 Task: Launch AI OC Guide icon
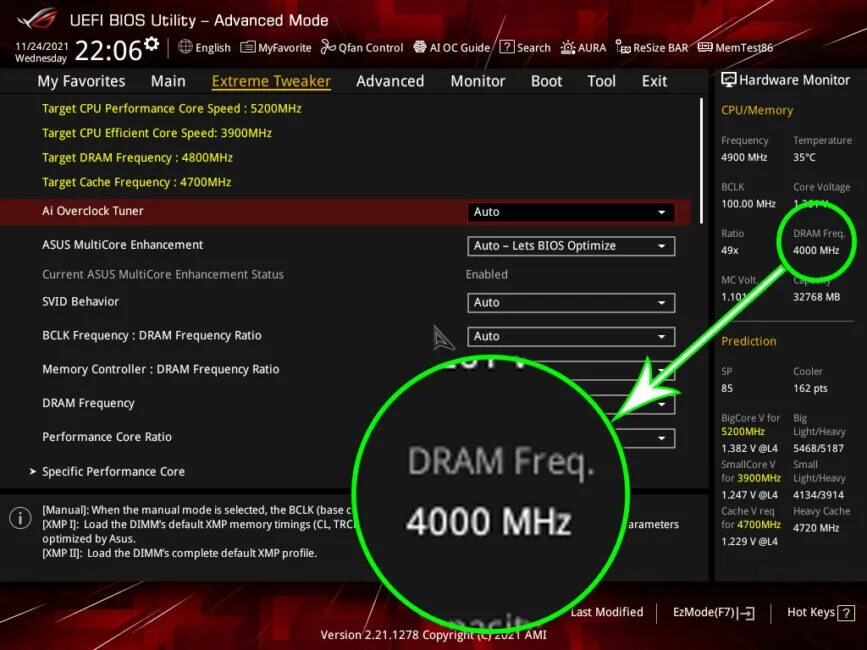[x=420, y=47]
